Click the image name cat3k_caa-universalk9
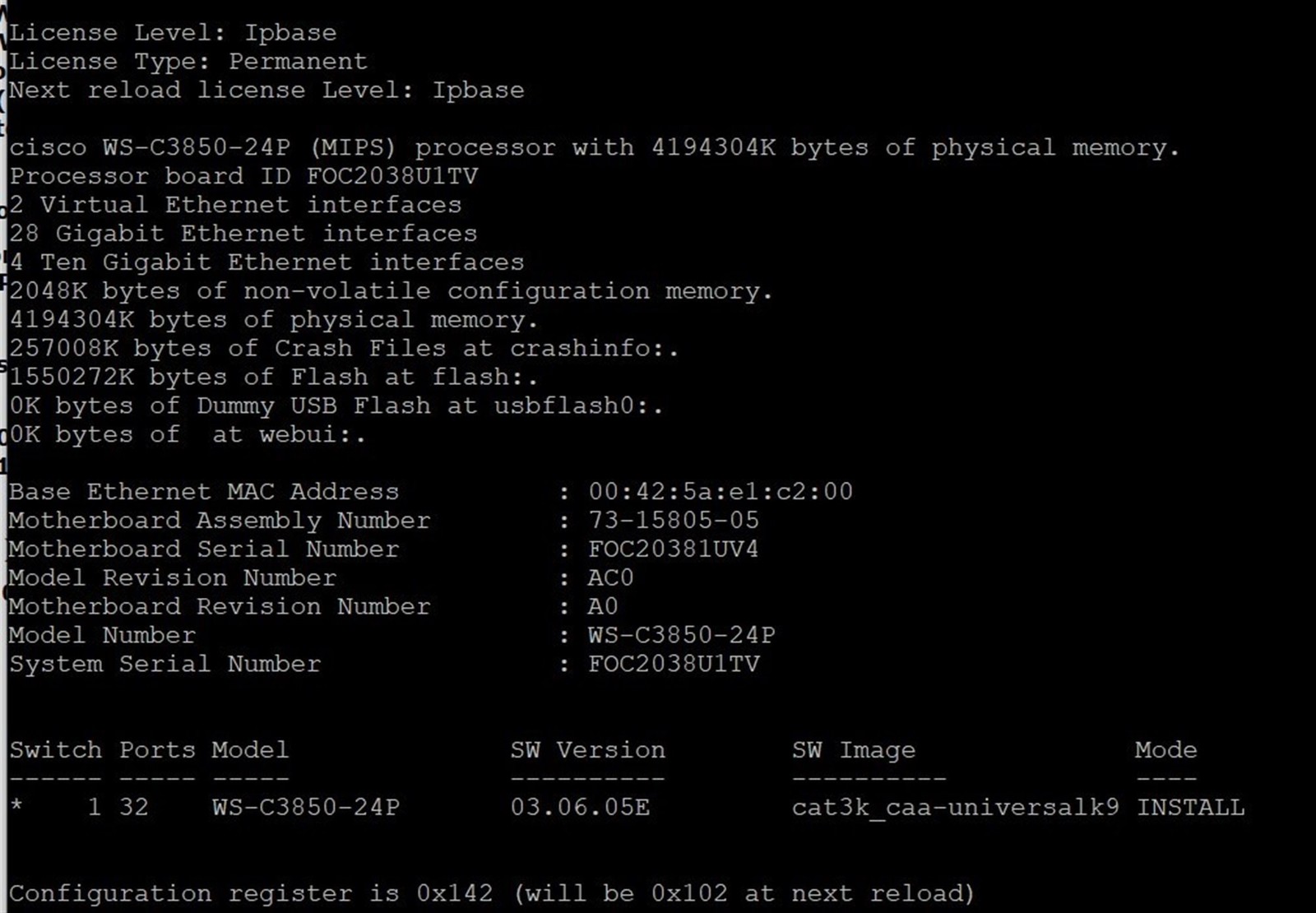Screen dimensions: 1316x913 point(955,808)
